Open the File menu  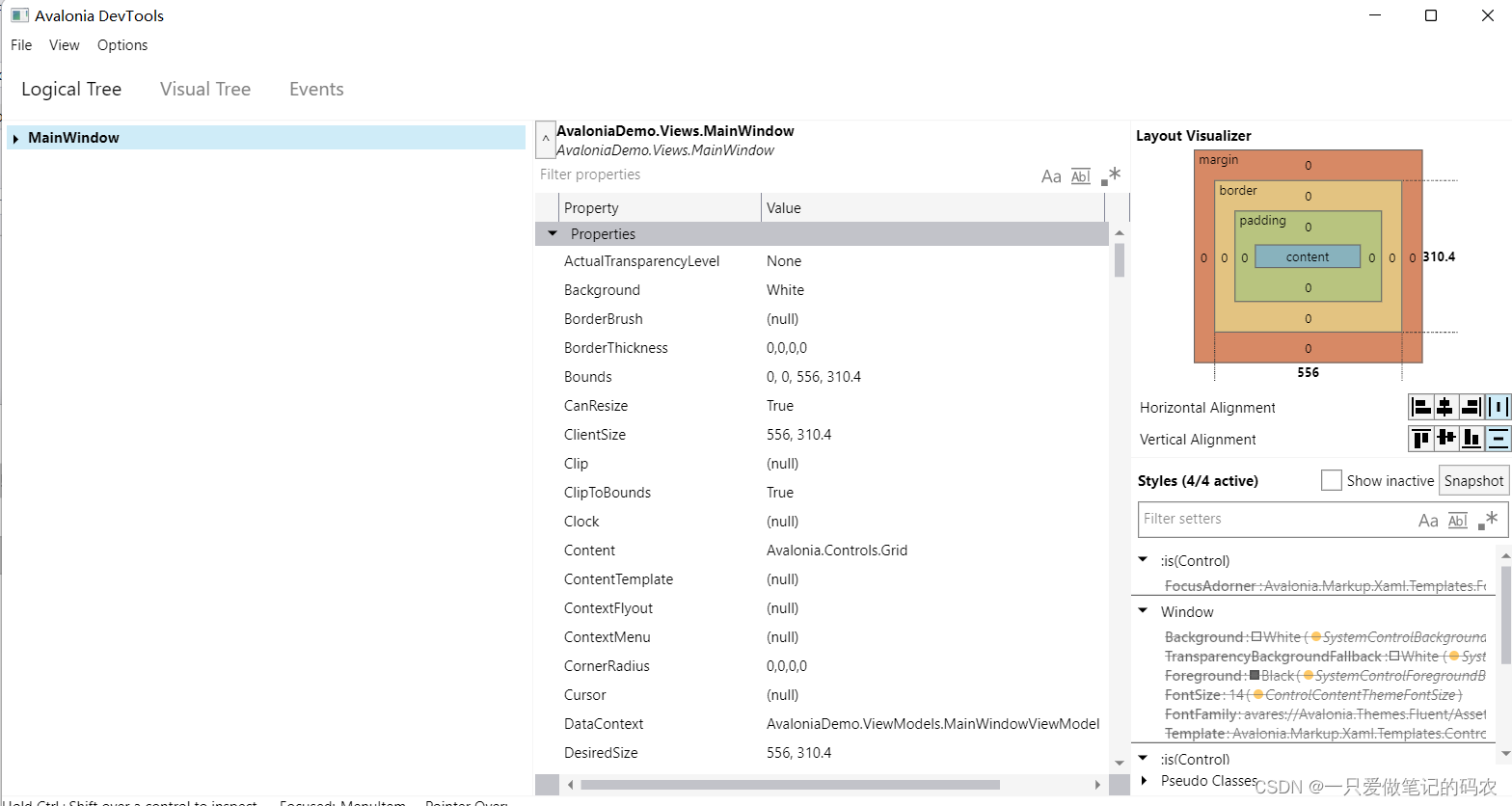(21, 45)
